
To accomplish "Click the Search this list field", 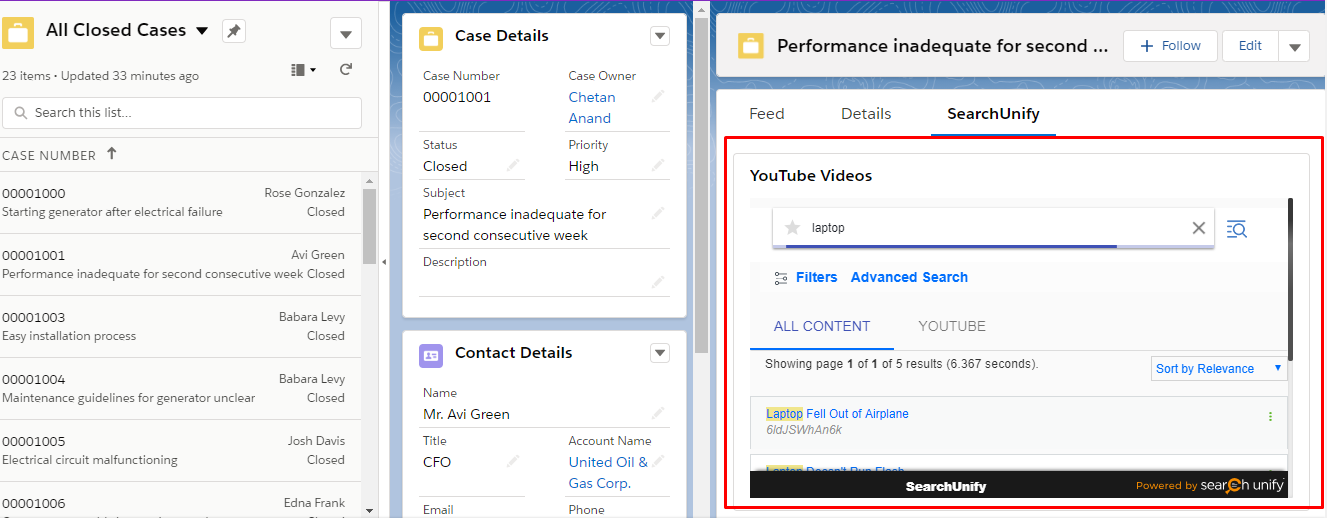I will click(x=182, y=113).
